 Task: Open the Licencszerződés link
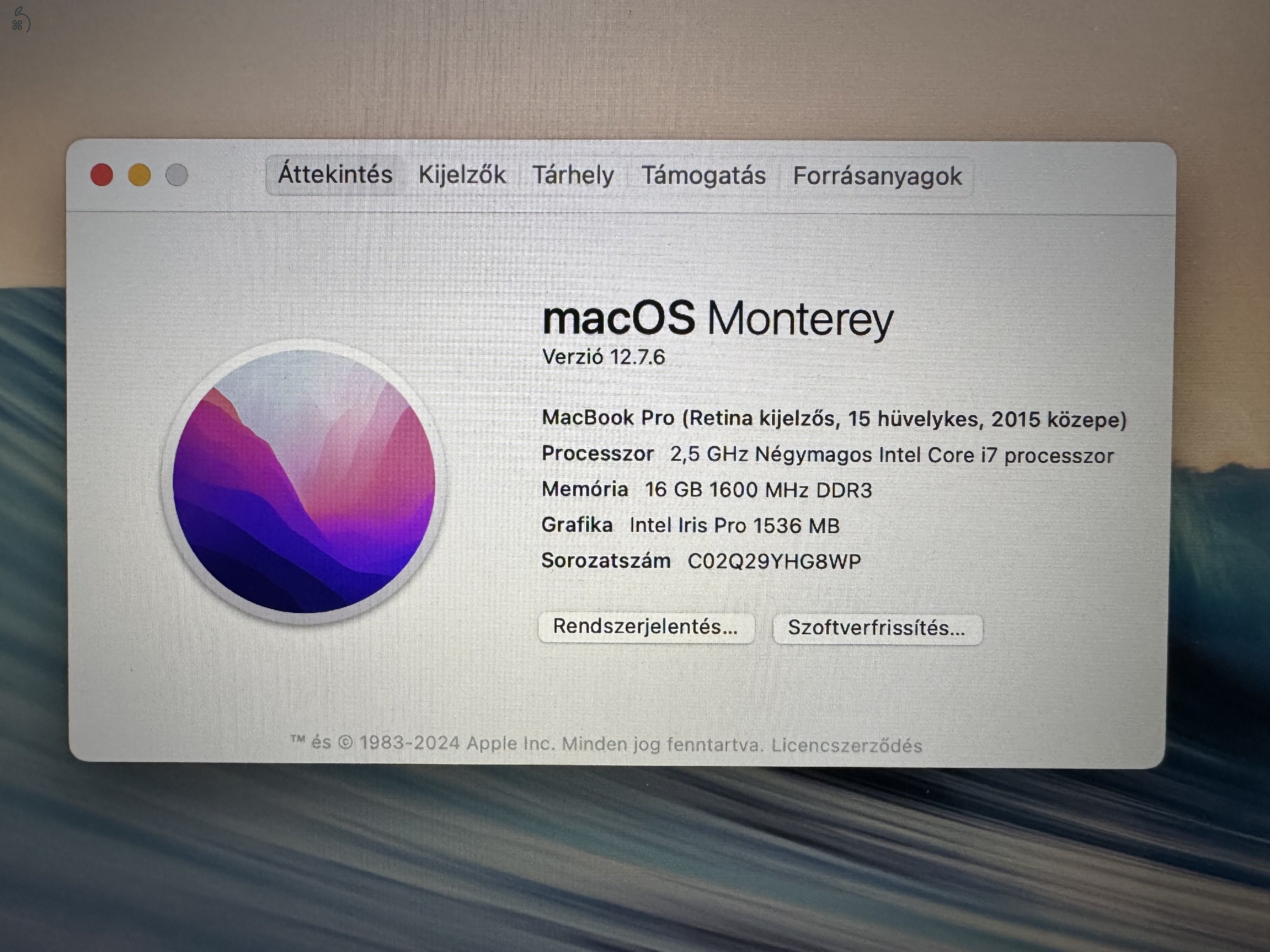(846, 746)
